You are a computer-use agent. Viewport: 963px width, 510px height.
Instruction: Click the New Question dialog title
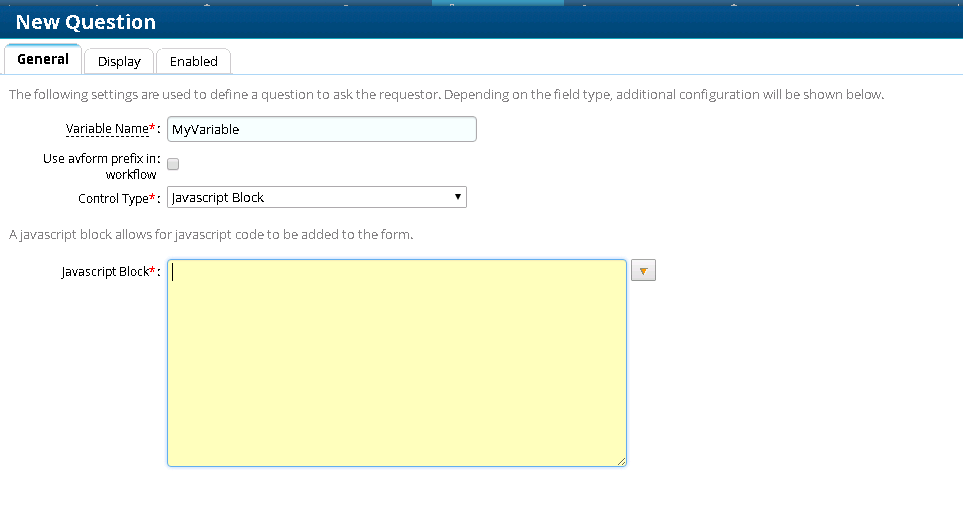click(x=86, y=22)
